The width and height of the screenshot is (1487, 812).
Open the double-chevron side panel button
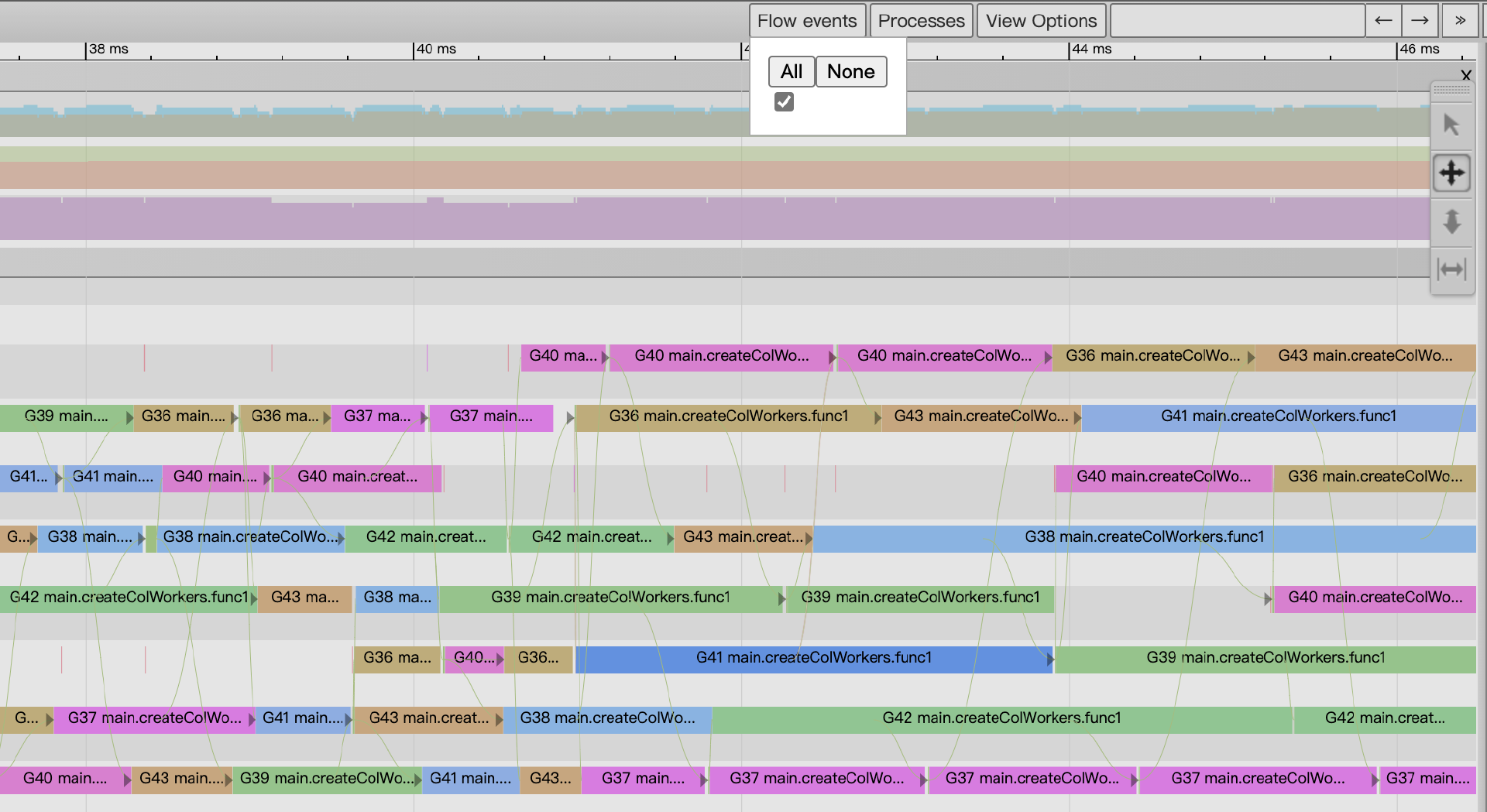tap(1460, 21)
